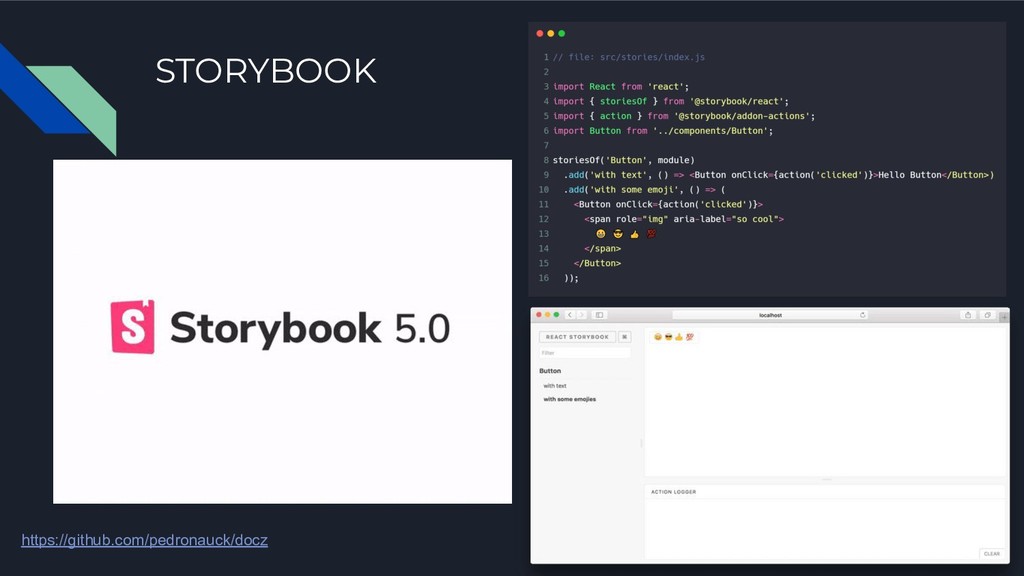Click the Safari forward arrow
This screenshot has height=576, width=1024.
tap(581, 315)
